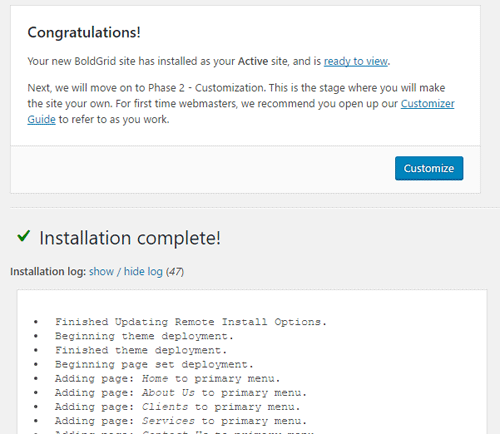Click the 'Guide' link on second line
Screen dimensions: 500x434
[41, 119]
